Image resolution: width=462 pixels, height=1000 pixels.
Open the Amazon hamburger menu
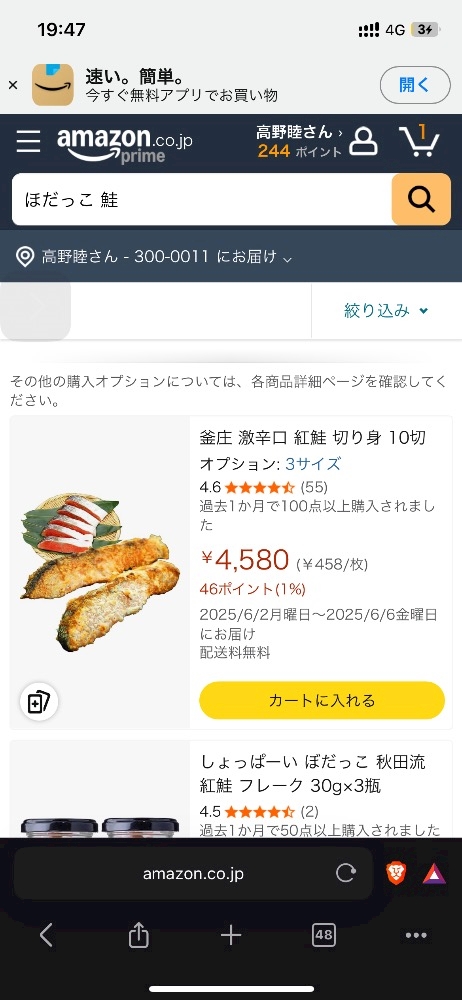click(x=29, y=141)
